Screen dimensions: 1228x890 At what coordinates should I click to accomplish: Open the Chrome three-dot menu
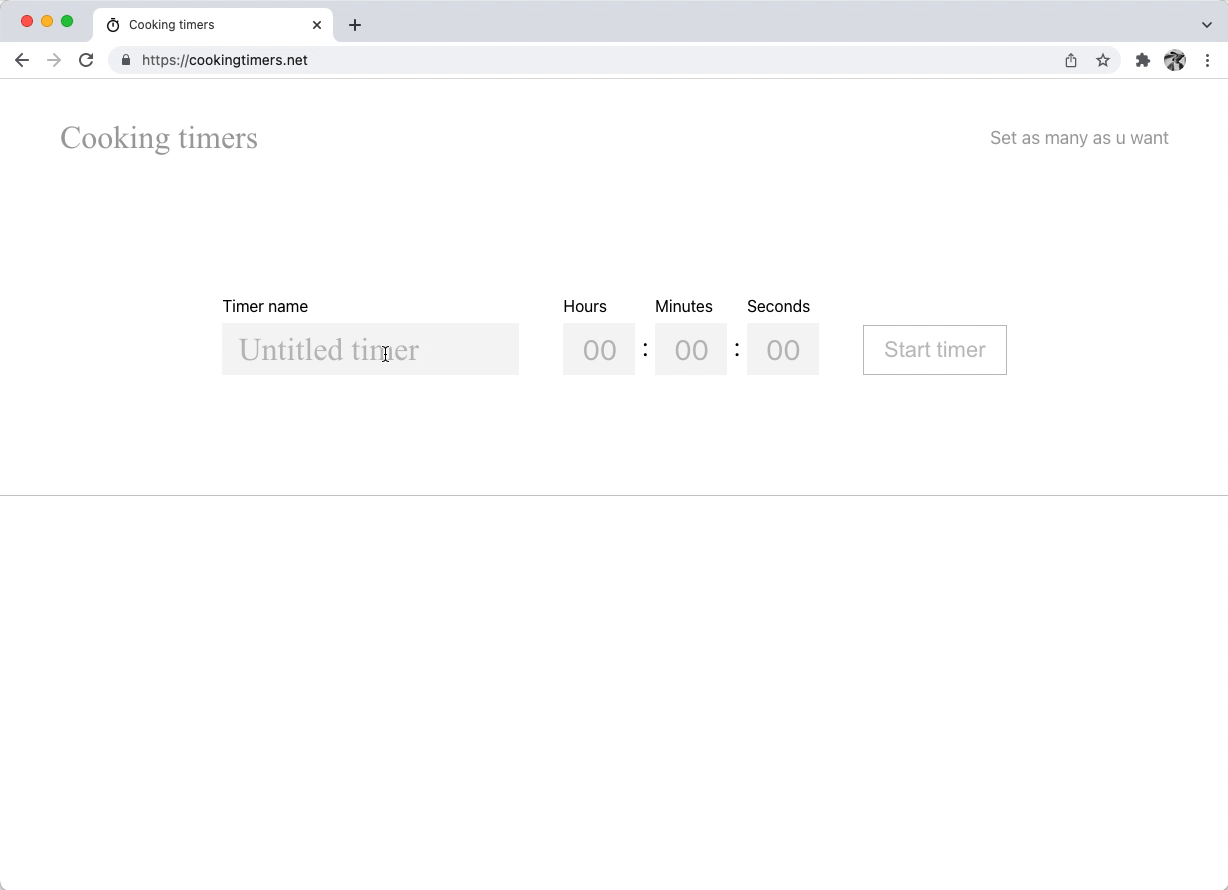click(x=1209, y=60)
